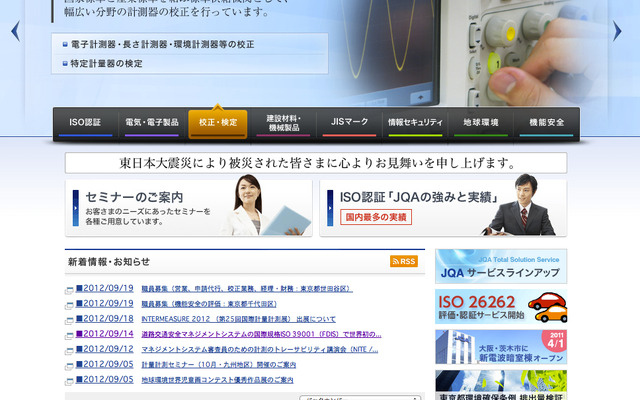This screenshot has height=400, width=640.
Task: Open the JQA サービスラインアップ side banner
Action: click(x=501, y=266)
